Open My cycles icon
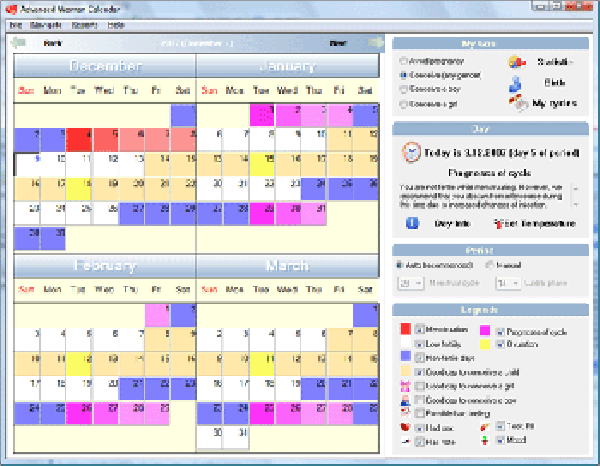This screenshot has height=466, width=600. 516,102
